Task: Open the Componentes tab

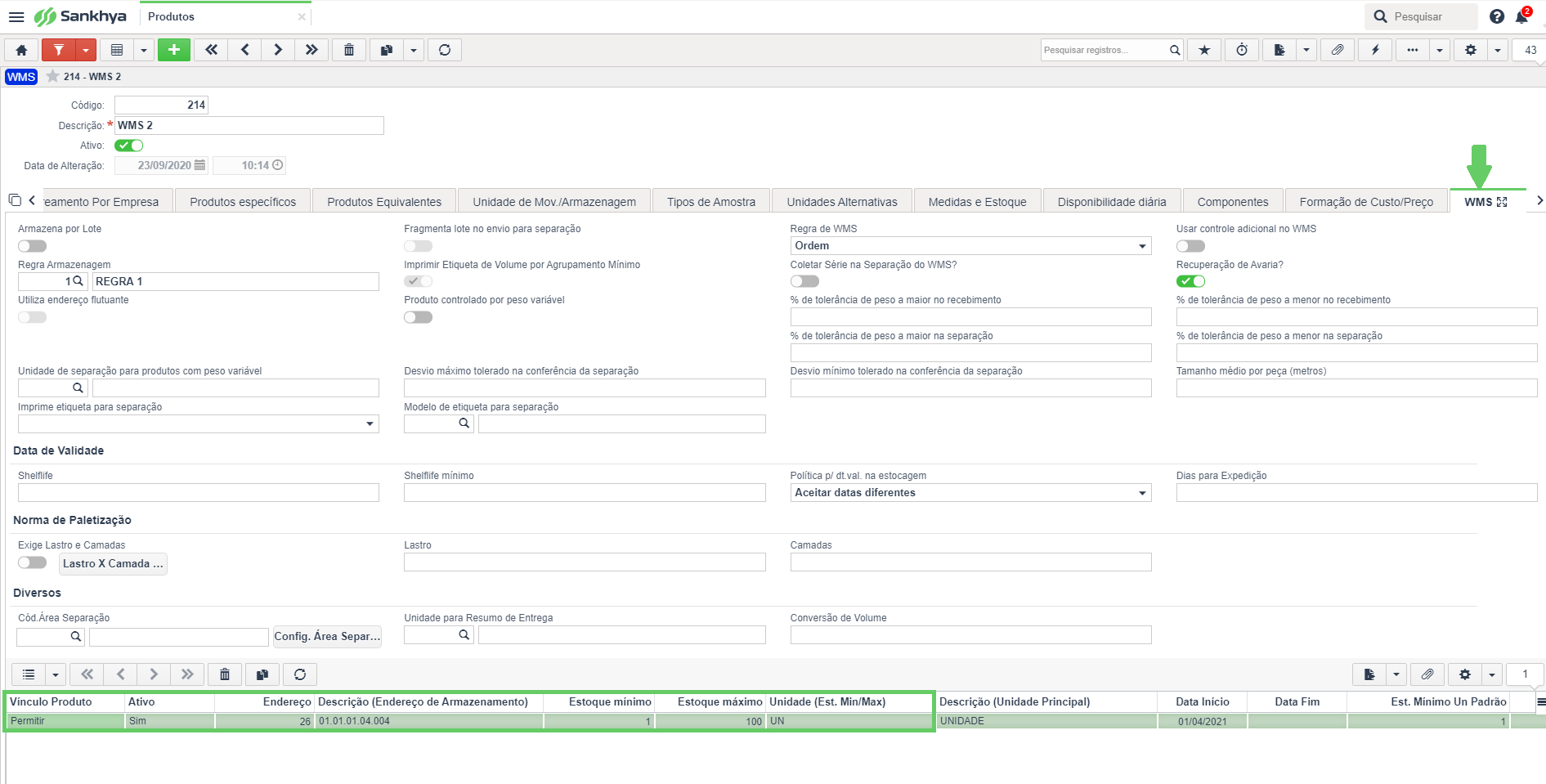Action: pyautogui.click(x=1232, y=202)
